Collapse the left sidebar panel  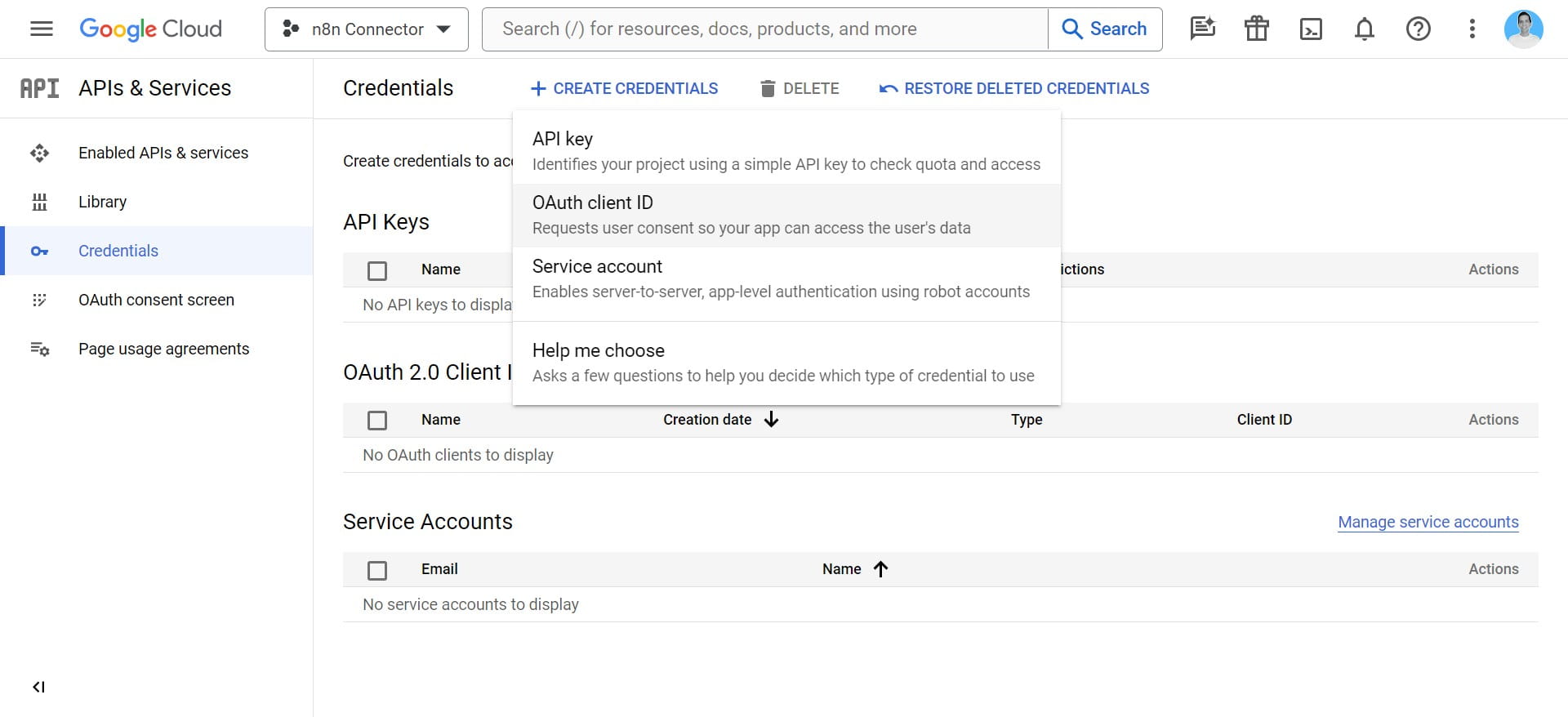38,687
